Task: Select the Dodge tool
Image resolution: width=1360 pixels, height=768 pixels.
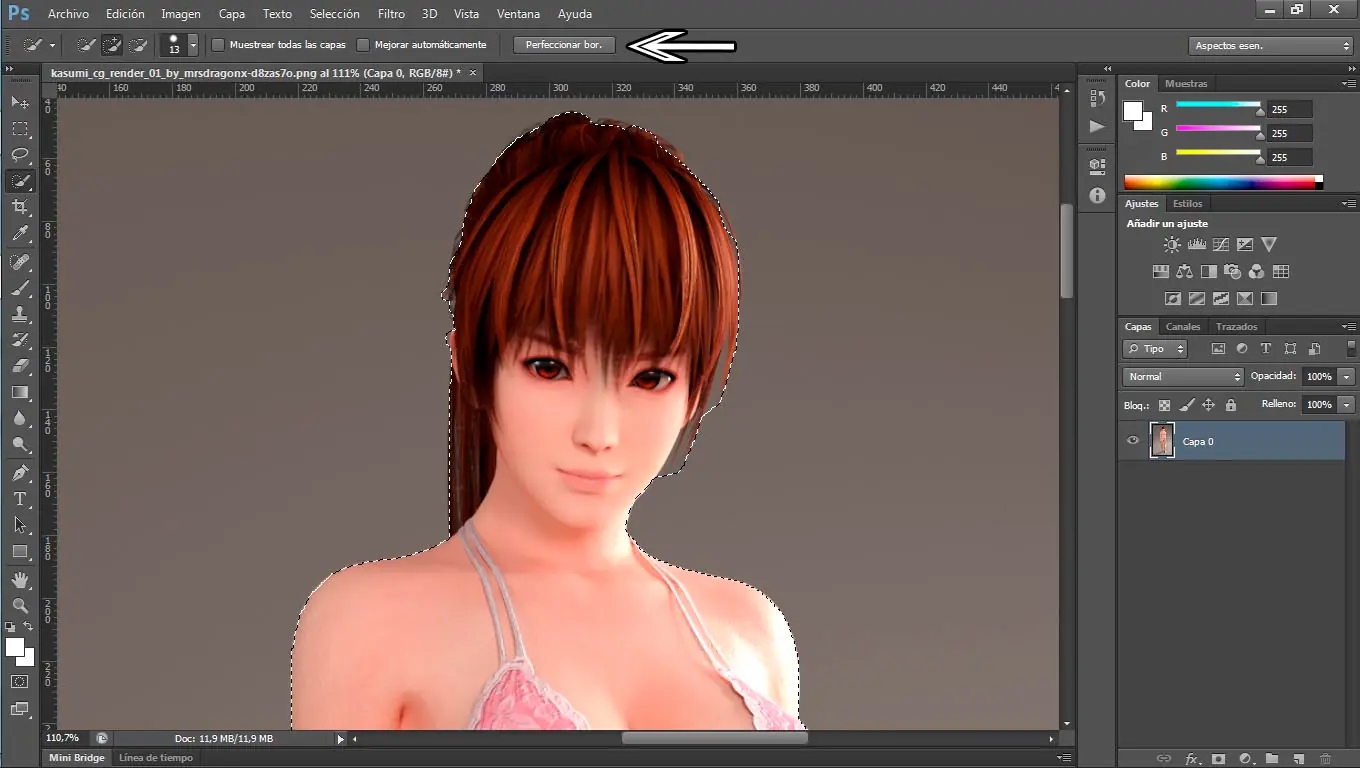Action: coord(20,444)
